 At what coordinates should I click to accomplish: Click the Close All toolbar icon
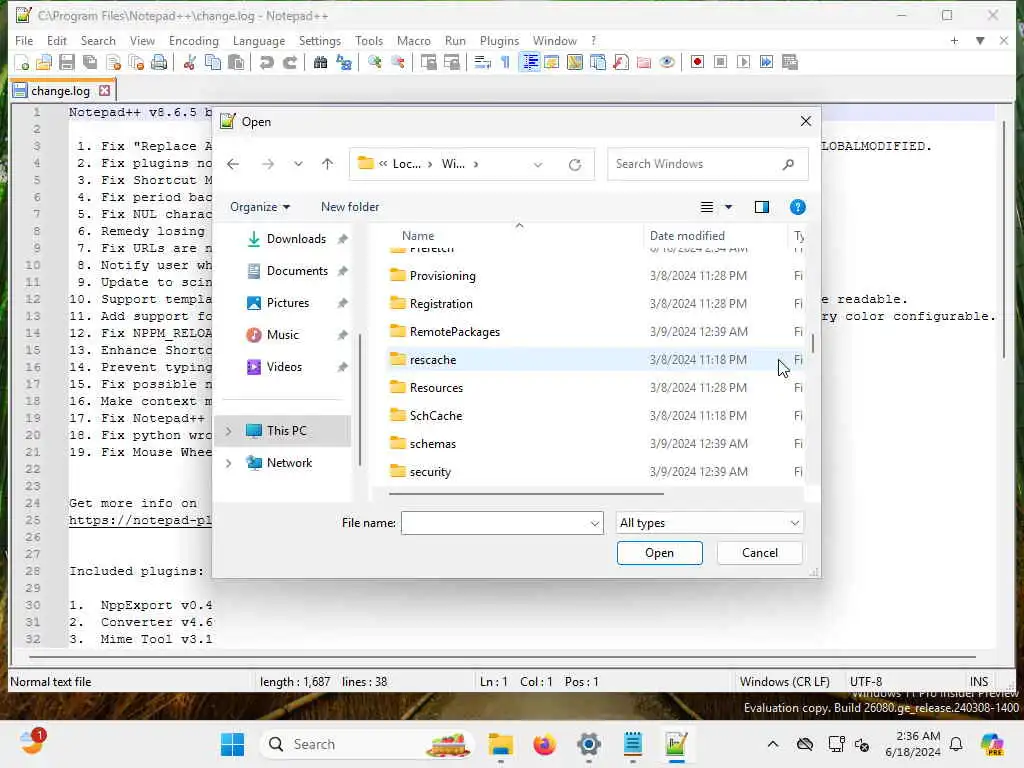point(136,63)
